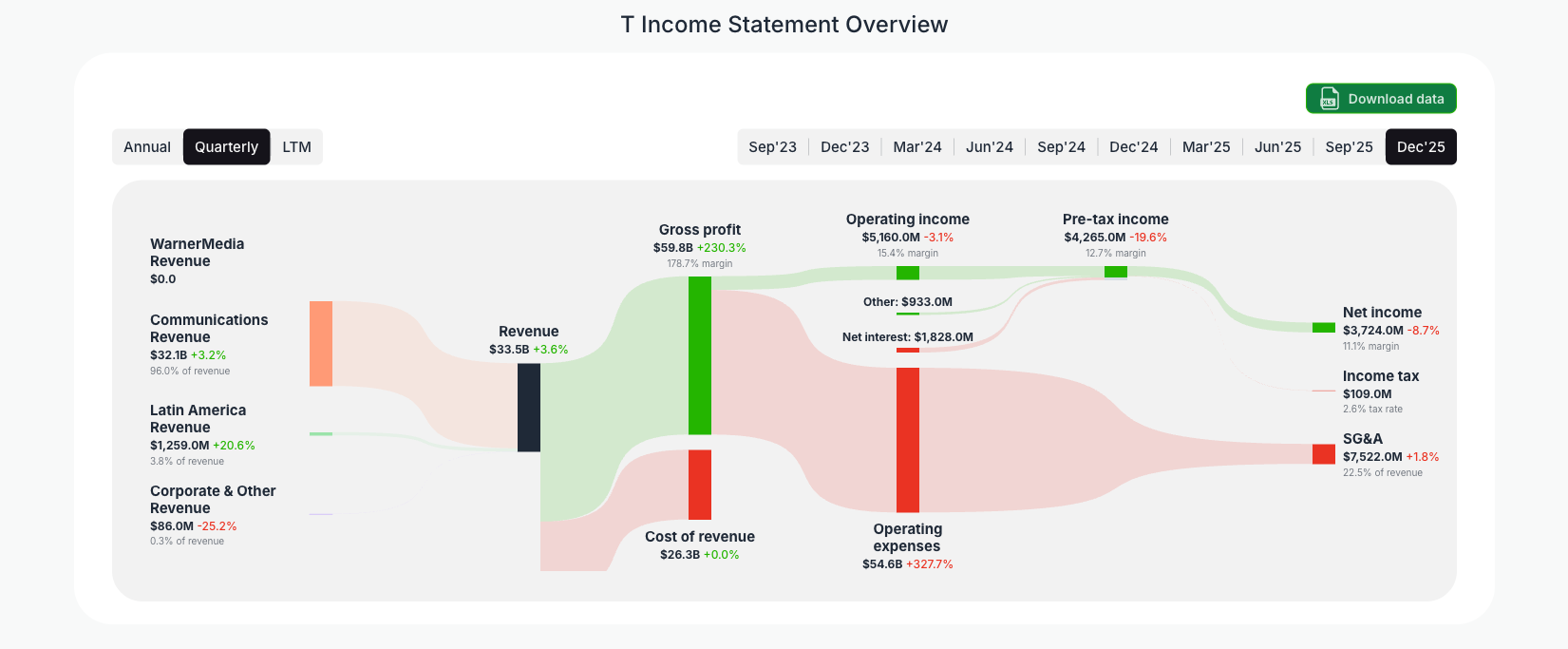Open the Sep'25 quarter
The height and width of the screenshot is (649, 1568).
click(x=1349, y=146)
